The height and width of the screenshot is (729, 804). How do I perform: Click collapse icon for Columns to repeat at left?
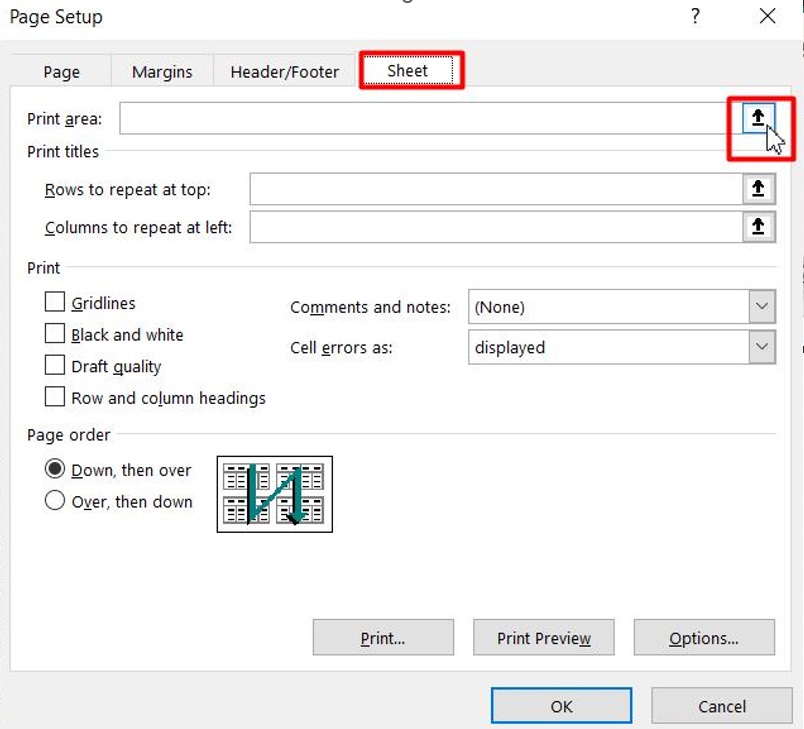(x=758, y=227)
